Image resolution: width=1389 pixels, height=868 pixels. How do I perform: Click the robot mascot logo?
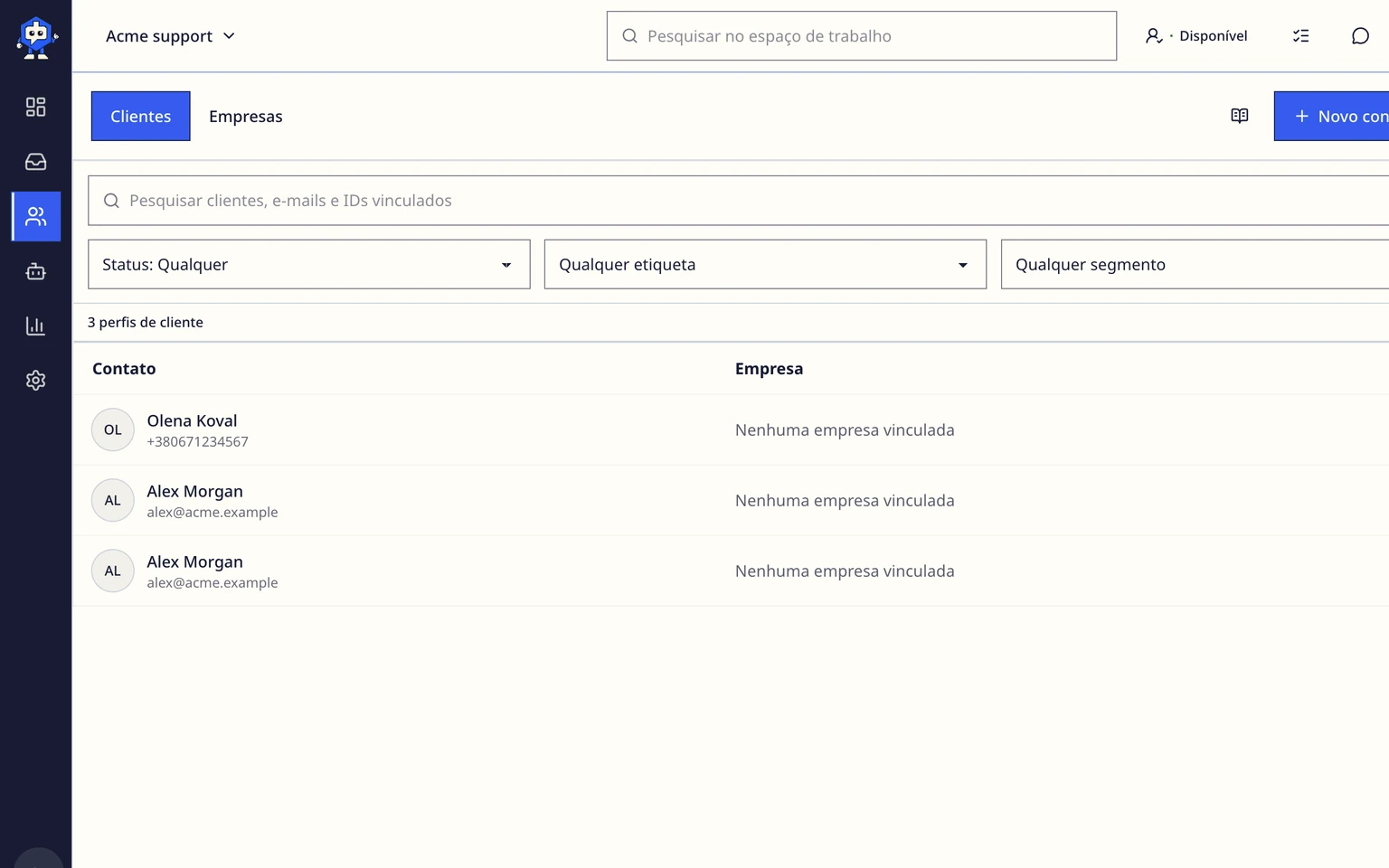(x=36, y=37)
